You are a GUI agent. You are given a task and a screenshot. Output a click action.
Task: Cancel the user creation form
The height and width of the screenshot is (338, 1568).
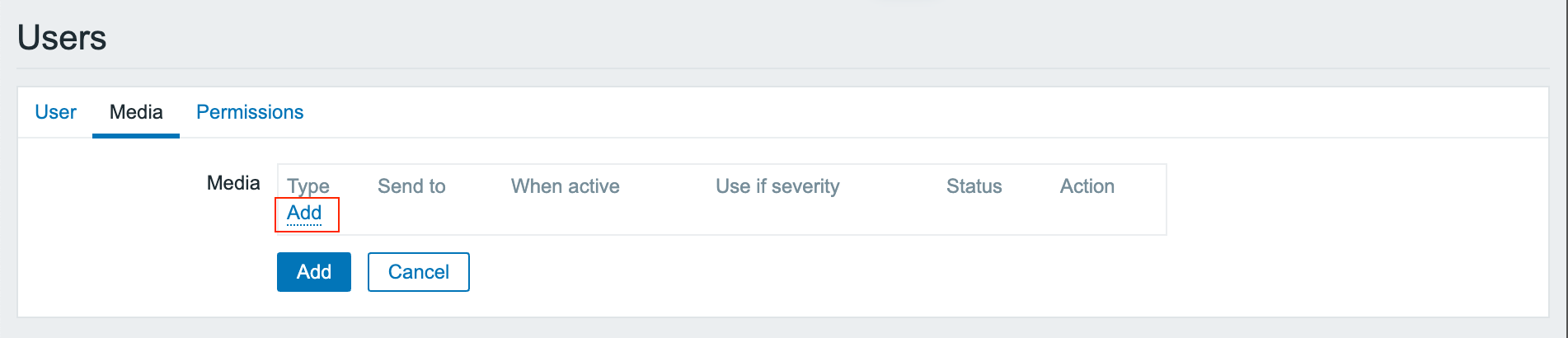pyautogui.click(x=418, y=272)
